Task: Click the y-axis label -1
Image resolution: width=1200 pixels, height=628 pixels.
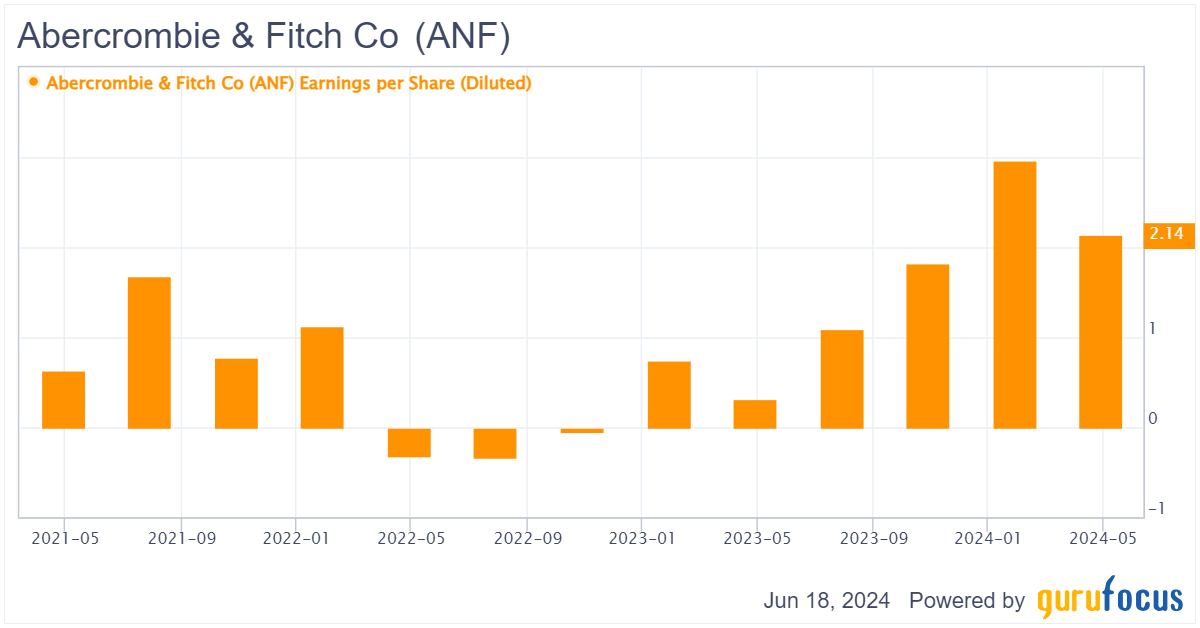Action: (1155, 510)
